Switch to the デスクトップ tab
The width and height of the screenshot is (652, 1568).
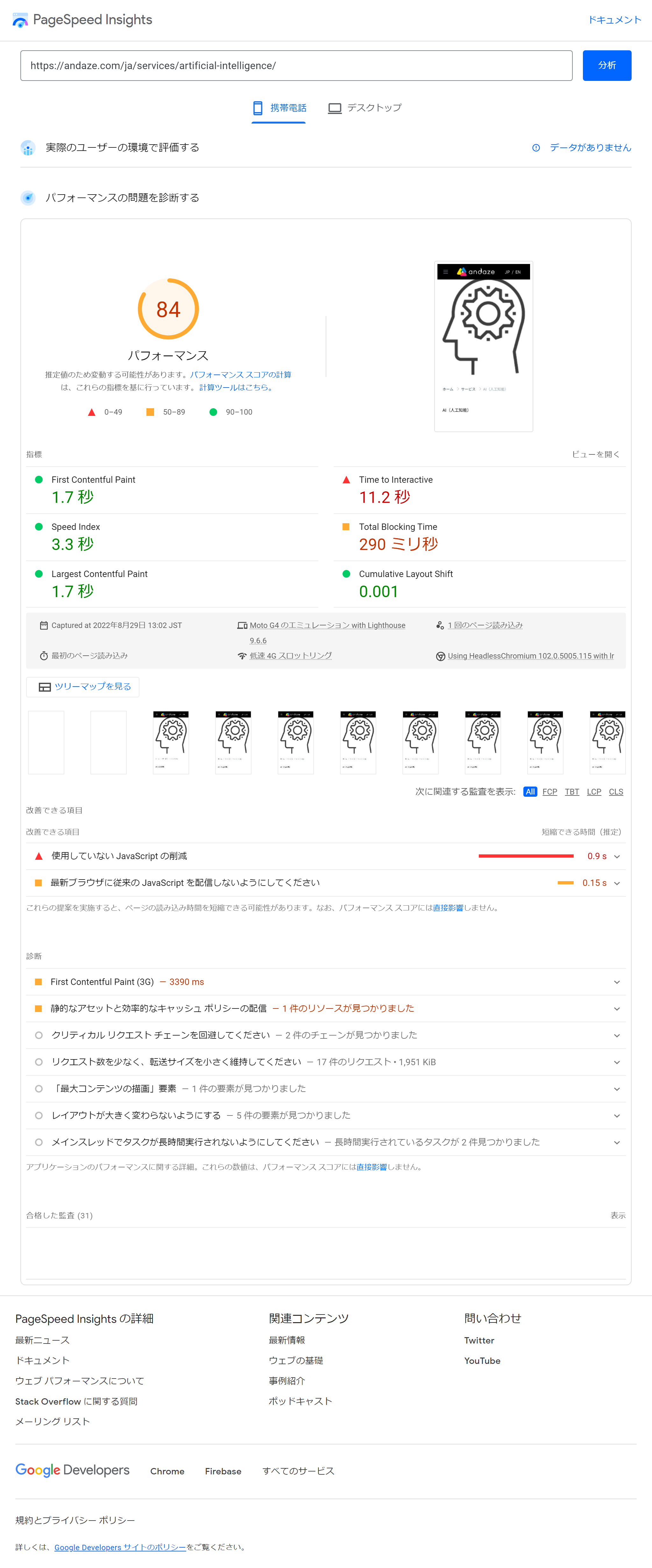365,108
